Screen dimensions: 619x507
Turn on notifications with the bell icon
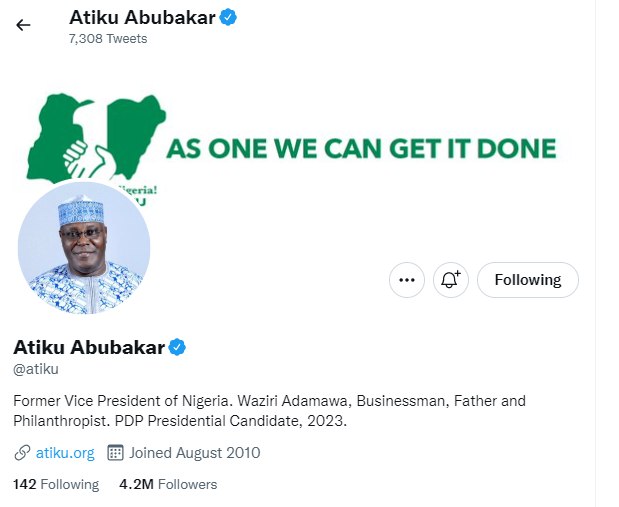coord(450,280)
